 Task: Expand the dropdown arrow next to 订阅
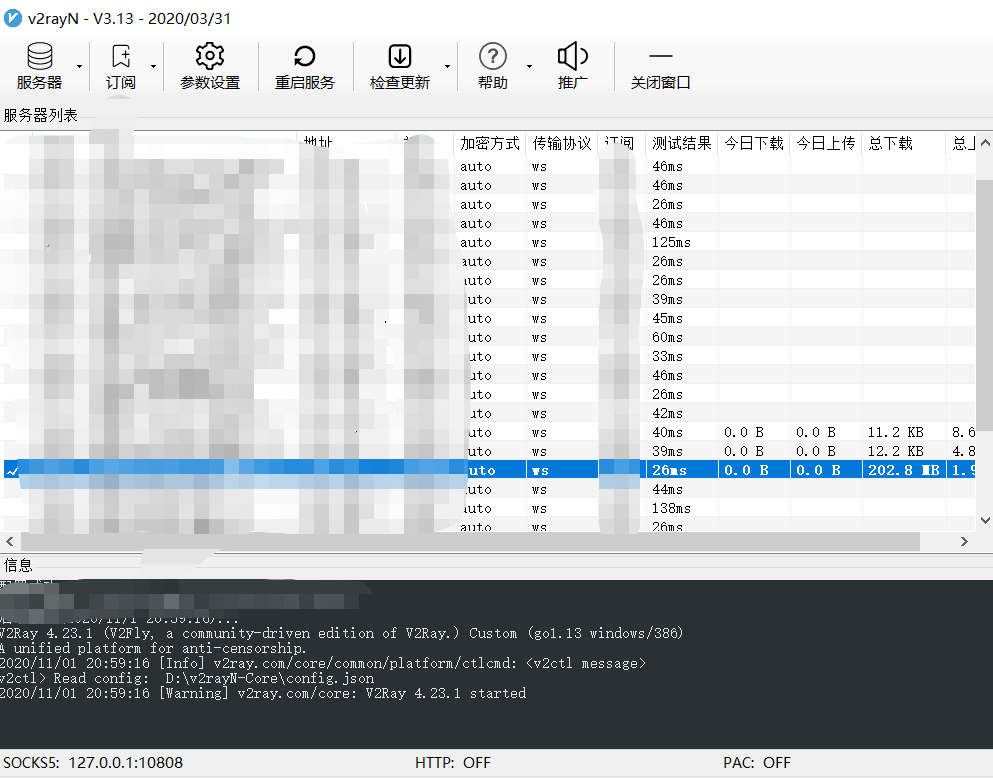click(x=153, y=66)
